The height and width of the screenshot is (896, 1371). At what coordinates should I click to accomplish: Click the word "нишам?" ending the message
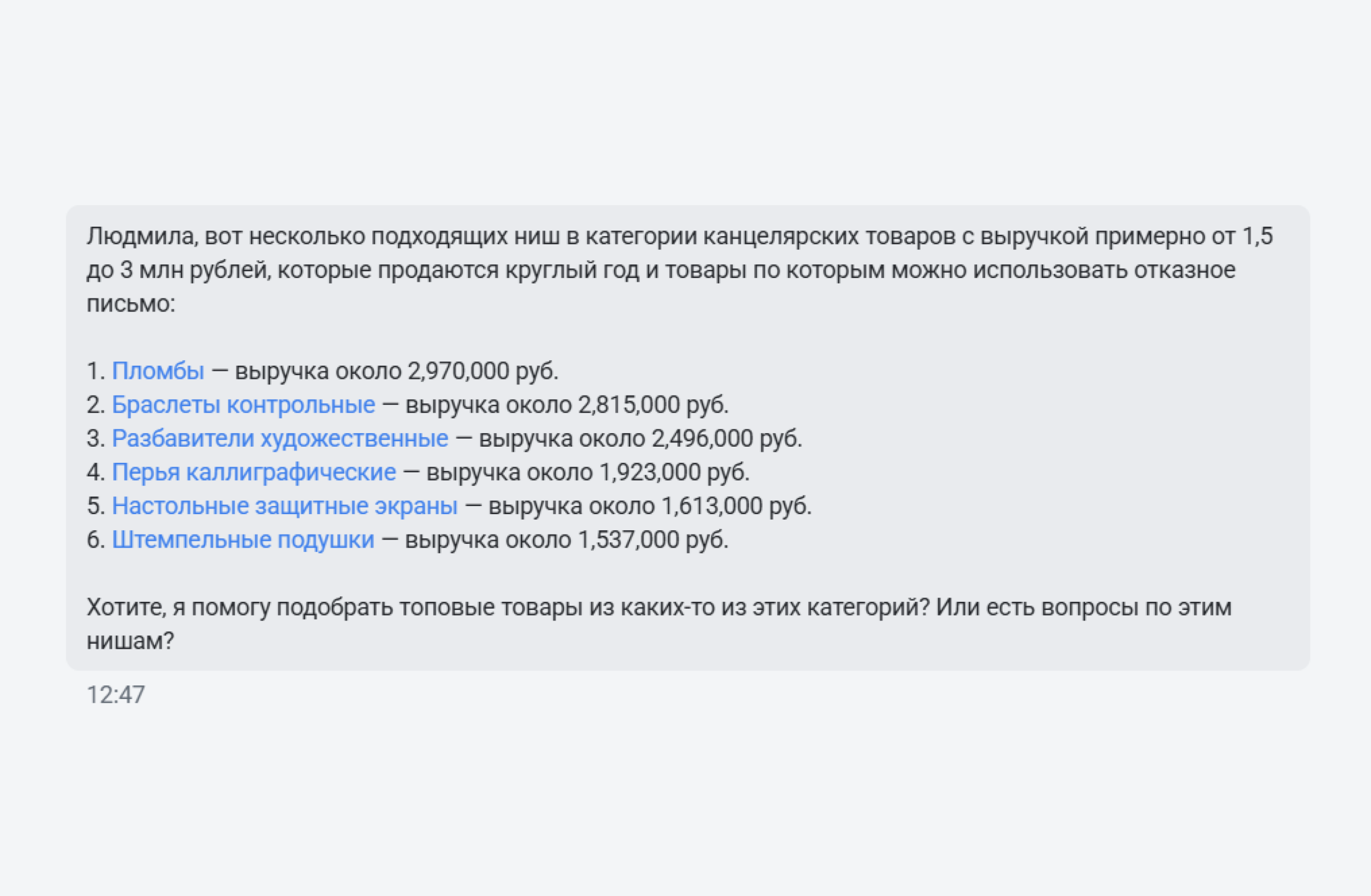[x=130, y=641]
